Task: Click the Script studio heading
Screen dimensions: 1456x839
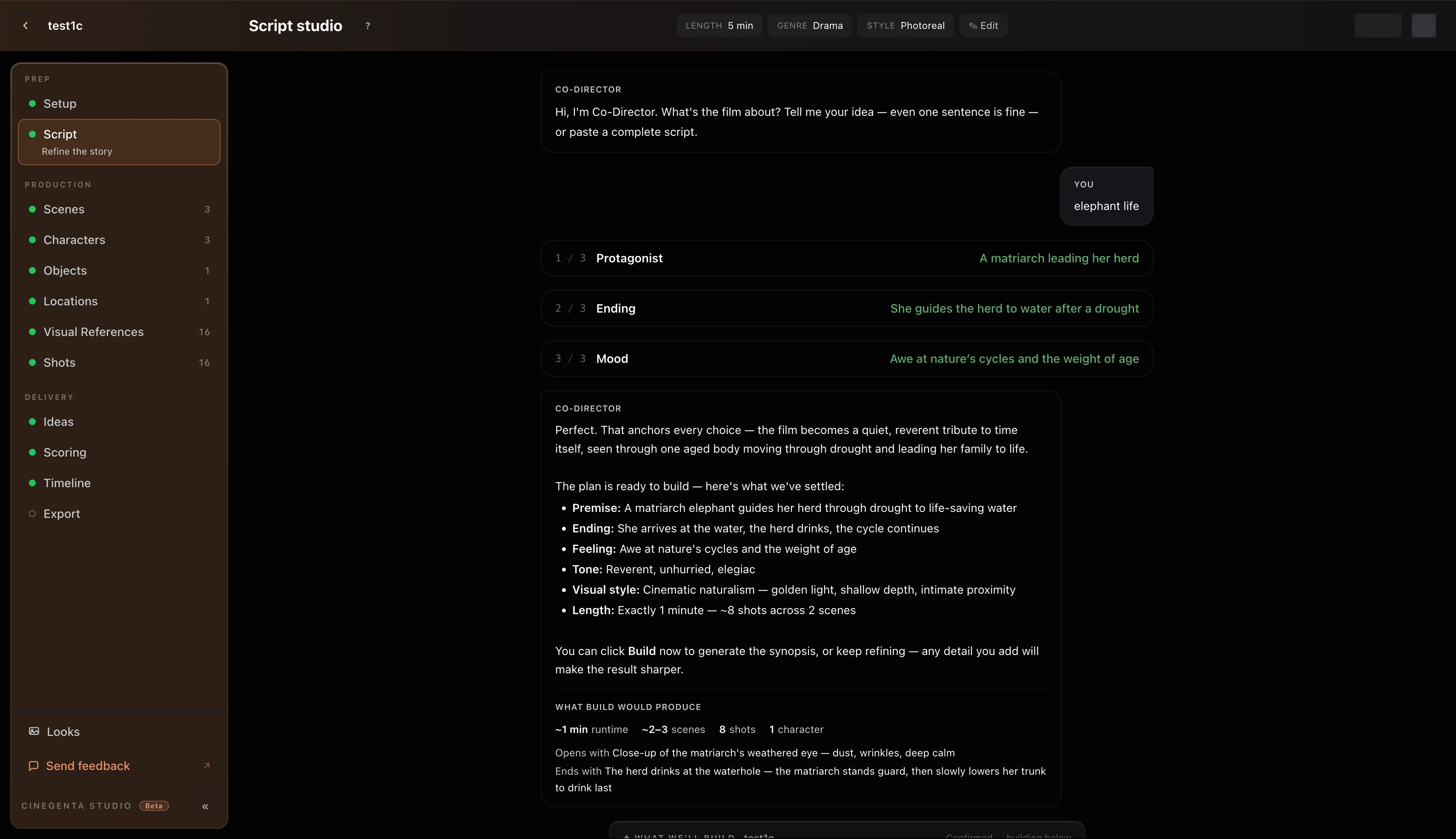Action: tap(295, 26)
